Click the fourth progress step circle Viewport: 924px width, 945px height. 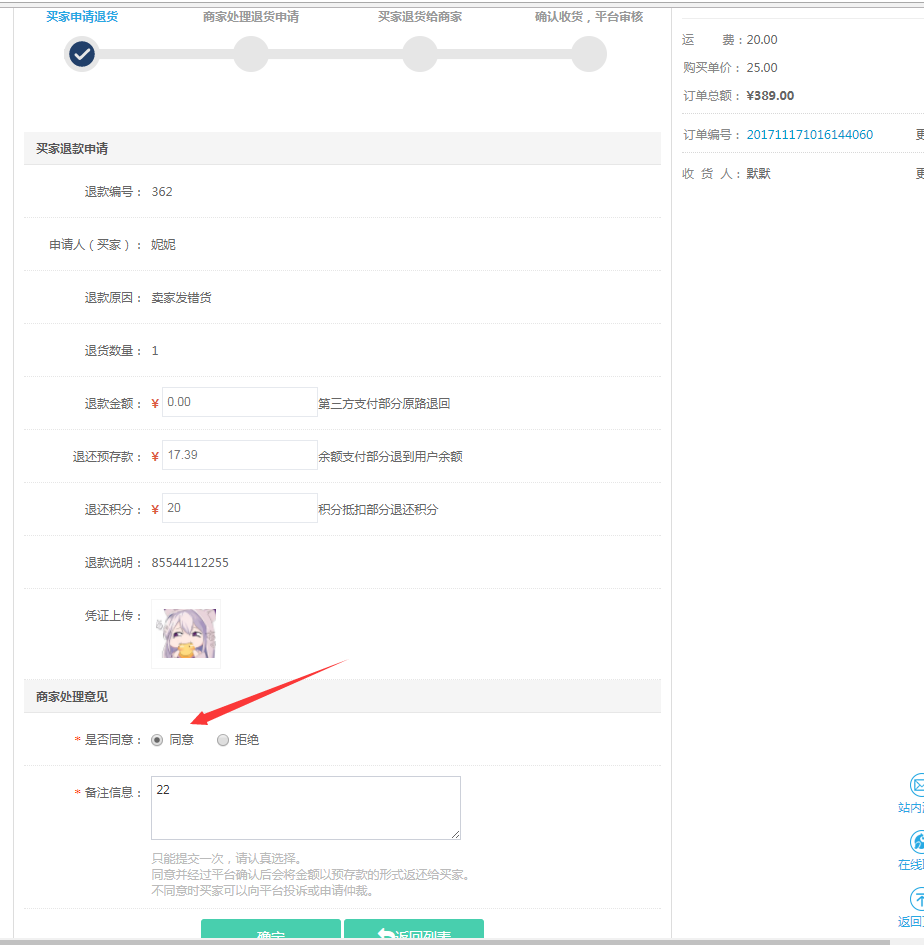click(x=589, y=54)
